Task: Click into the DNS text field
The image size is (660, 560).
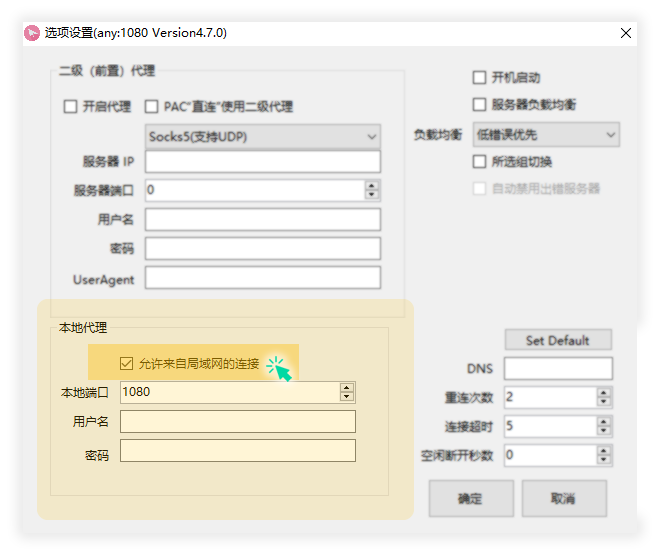Action: click(x=557, y=369)
